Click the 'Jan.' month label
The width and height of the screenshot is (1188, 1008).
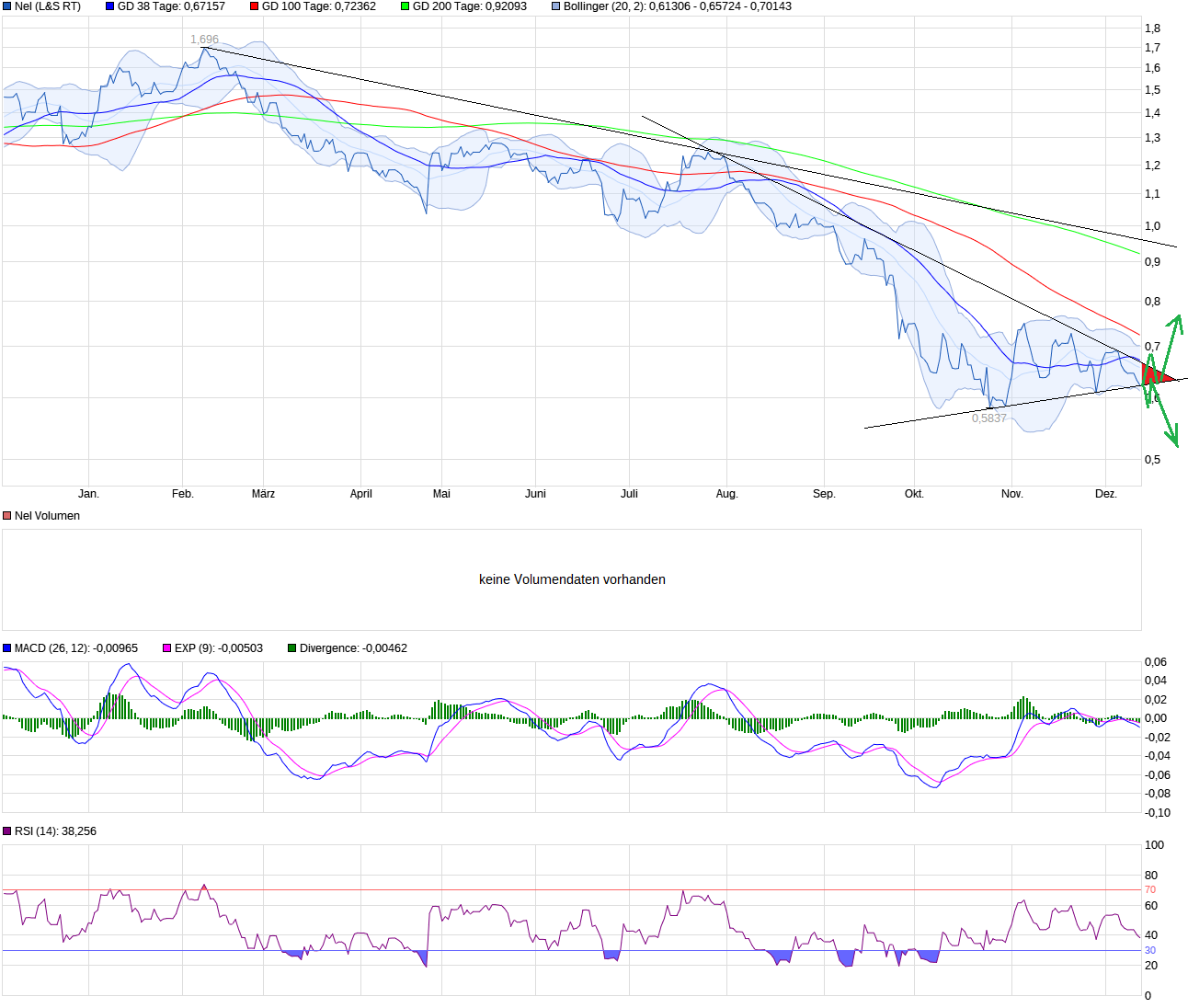88,494
